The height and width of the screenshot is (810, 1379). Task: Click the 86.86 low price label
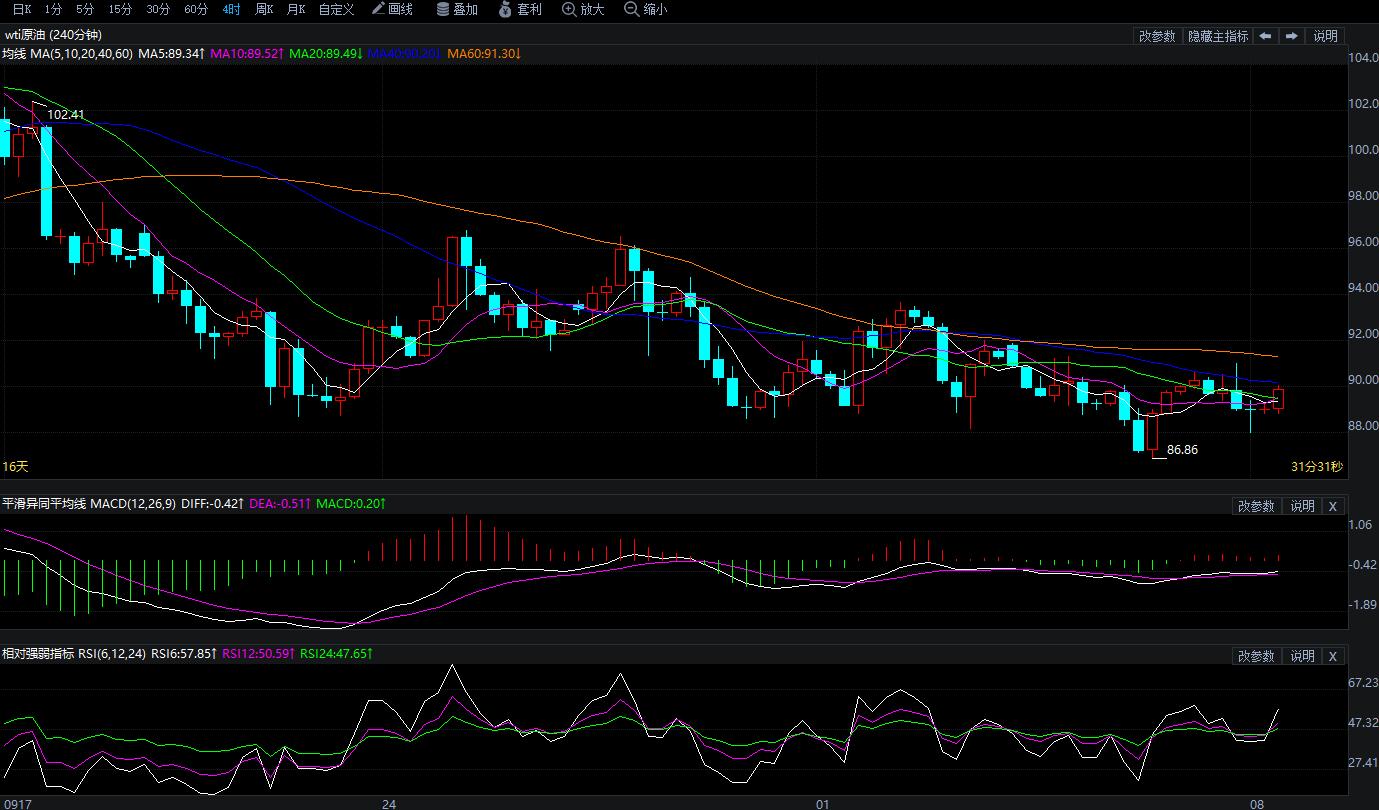1182,450
